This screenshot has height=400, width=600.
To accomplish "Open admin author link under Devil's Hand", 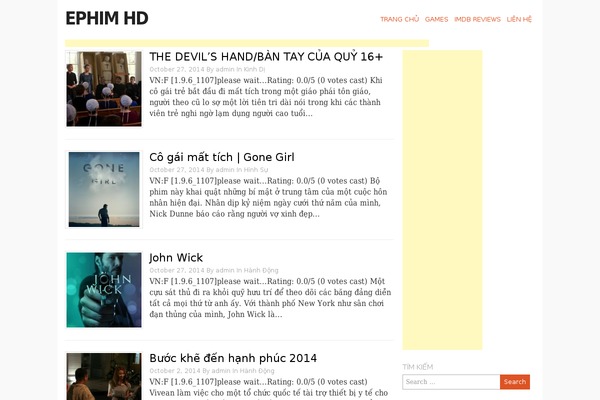I will point(225,69).
